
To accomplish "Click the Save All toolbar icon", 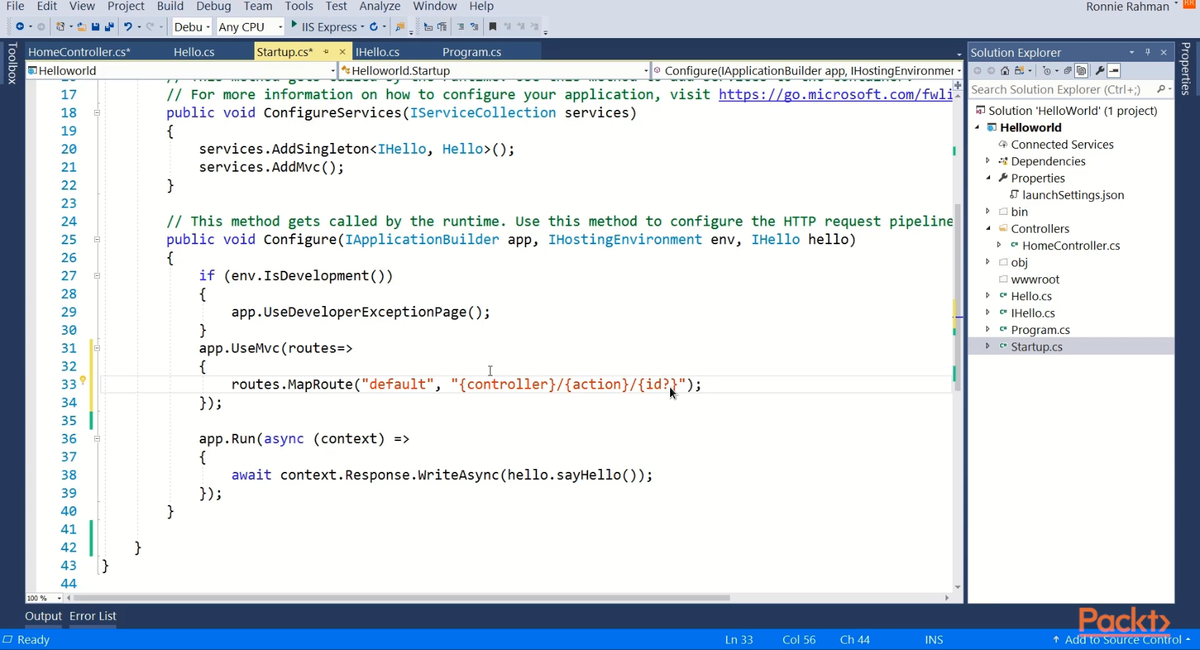I will pos(109,27).
